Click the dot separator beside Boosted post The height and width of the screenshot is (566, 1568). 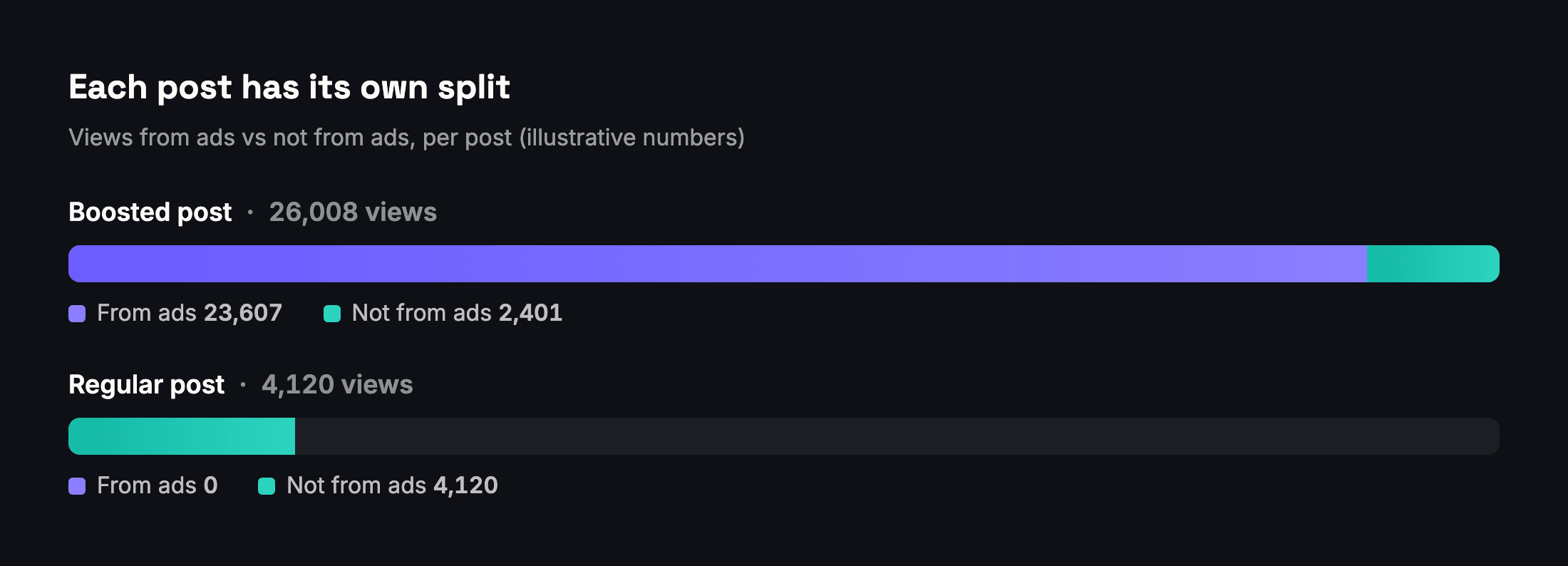tap(250, 212)
